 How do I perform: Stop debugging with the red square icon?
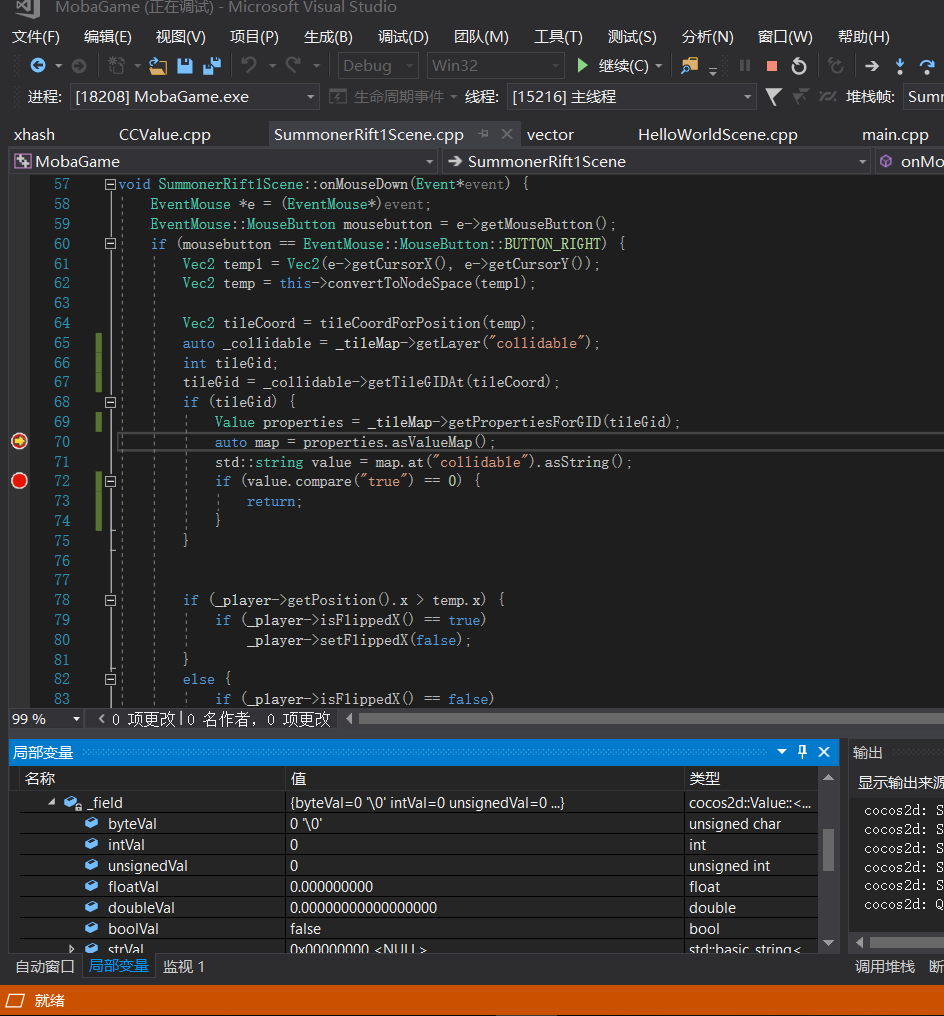click(x=771, y=66)
